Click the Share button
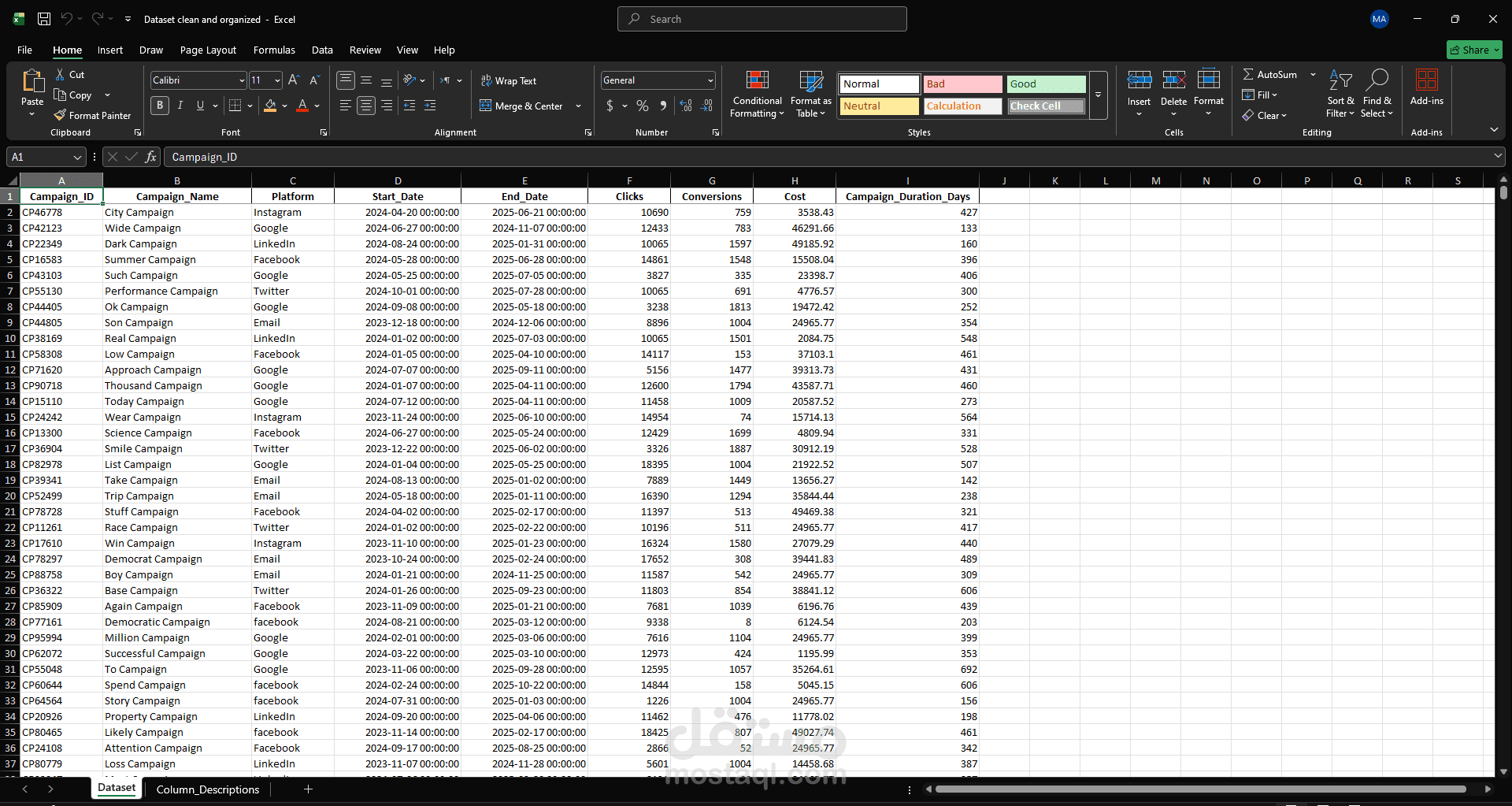The image size is (1512, 806). [1474, 50]
